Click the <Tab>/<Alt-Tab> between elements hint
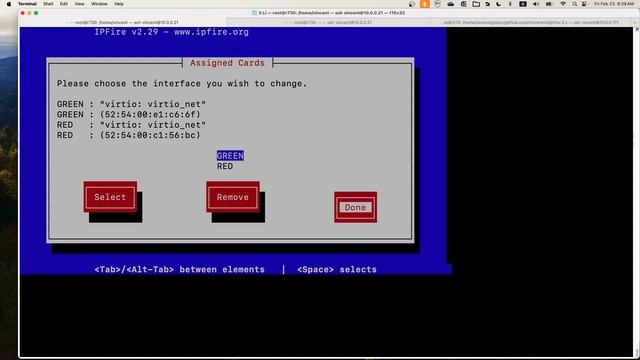Viewport: 640px width, 360px height. coord(179,269)
